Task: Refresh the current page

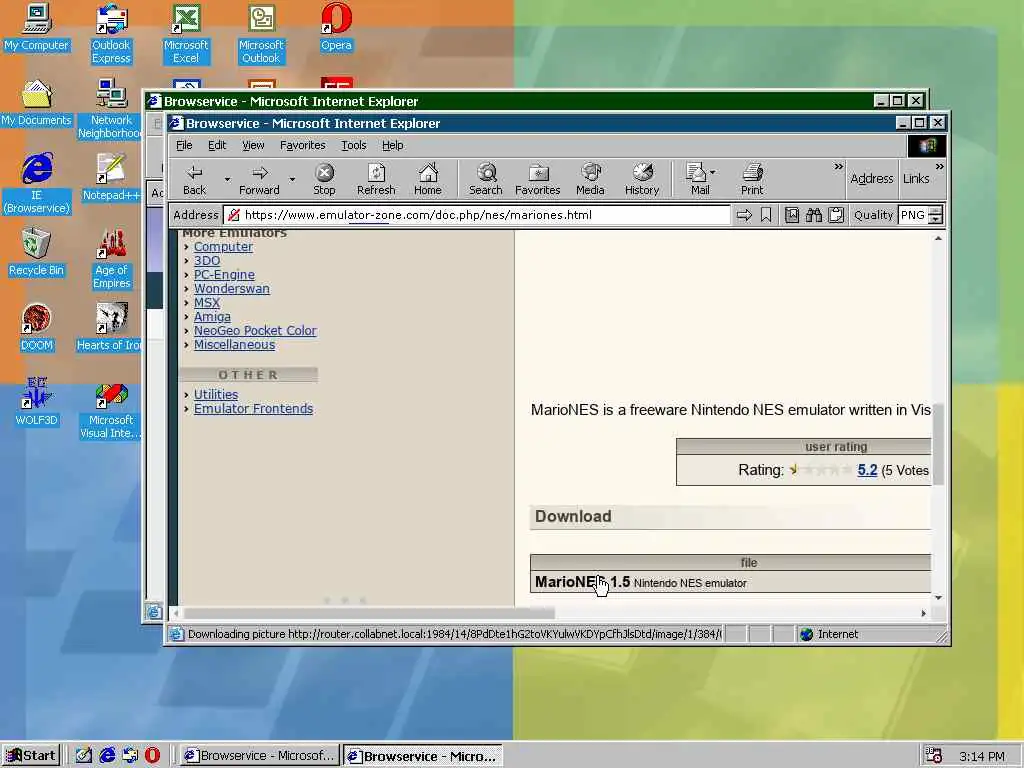Action: coord(376,179)
